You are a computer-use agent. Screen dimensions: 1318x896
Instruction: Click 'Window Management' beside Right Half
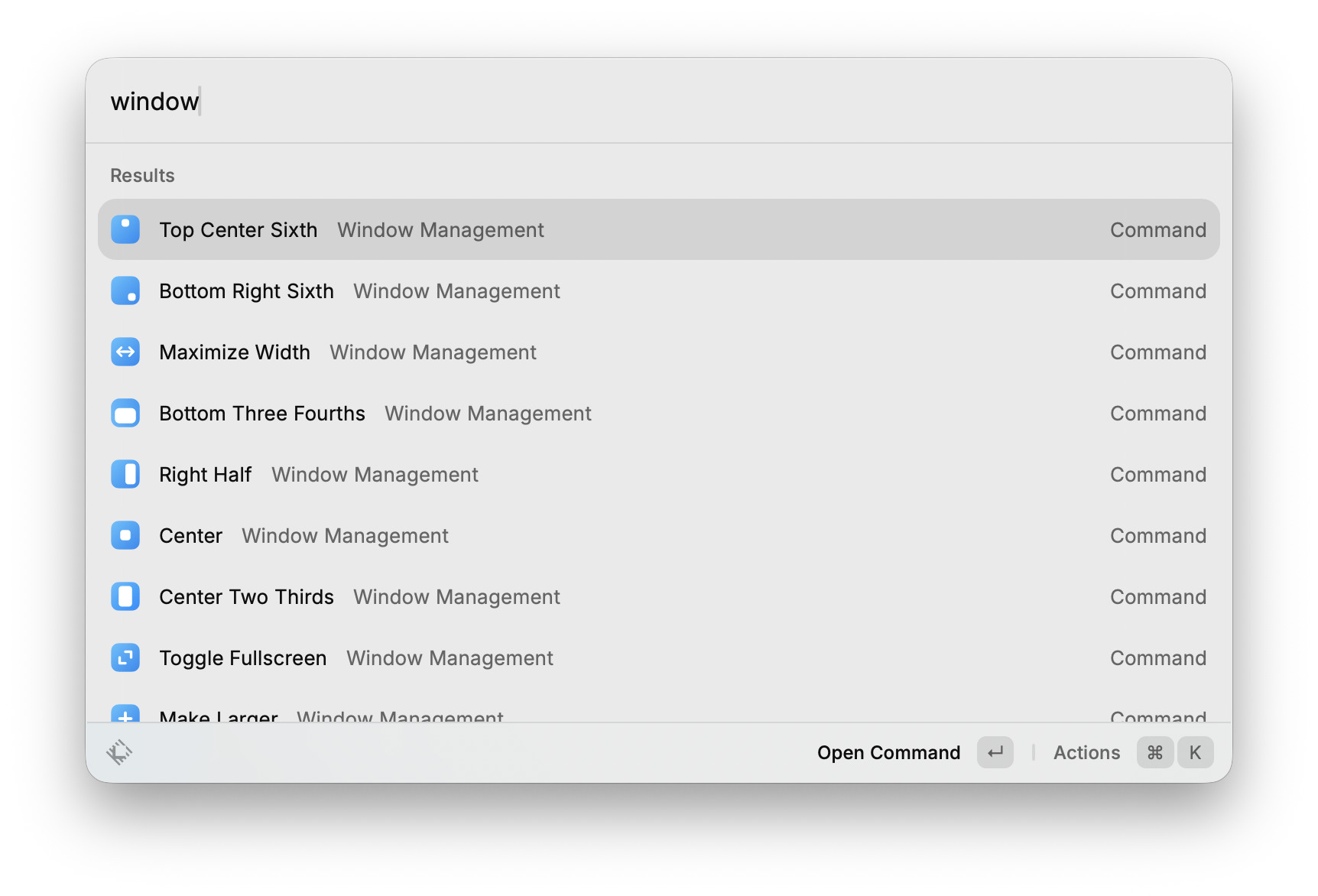tap(375, 474)
